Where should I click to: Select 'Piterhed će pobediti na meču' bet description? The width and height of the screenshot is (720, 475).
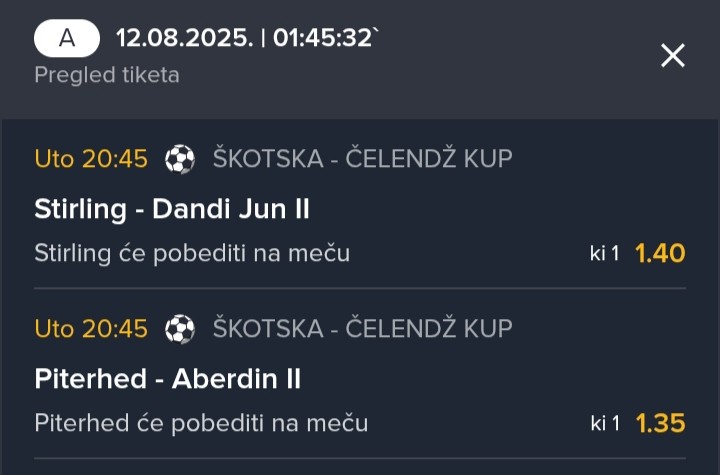201,423
